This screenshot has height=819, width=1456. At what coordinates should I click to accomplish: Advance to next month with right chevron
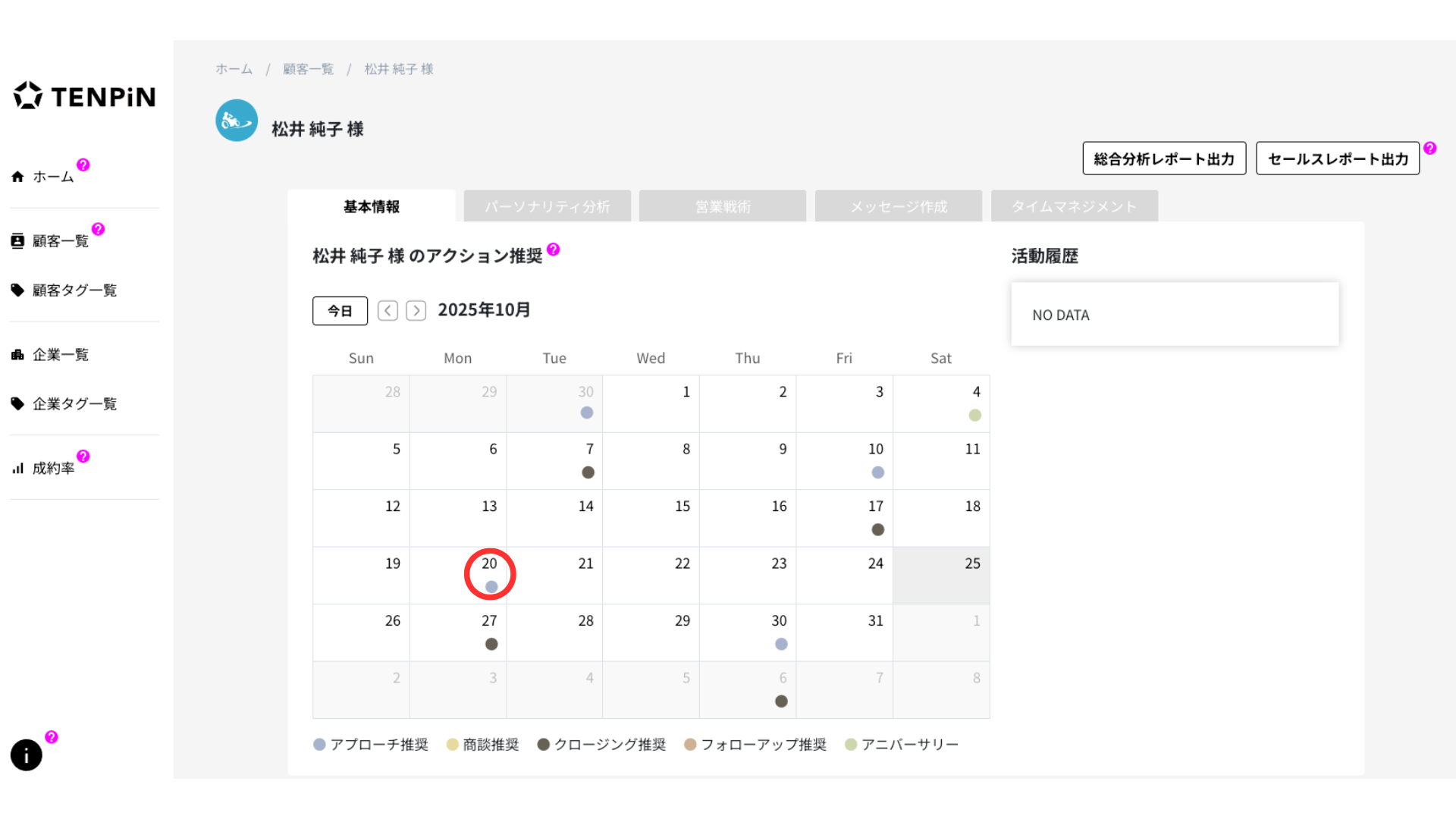pos(416,311)
